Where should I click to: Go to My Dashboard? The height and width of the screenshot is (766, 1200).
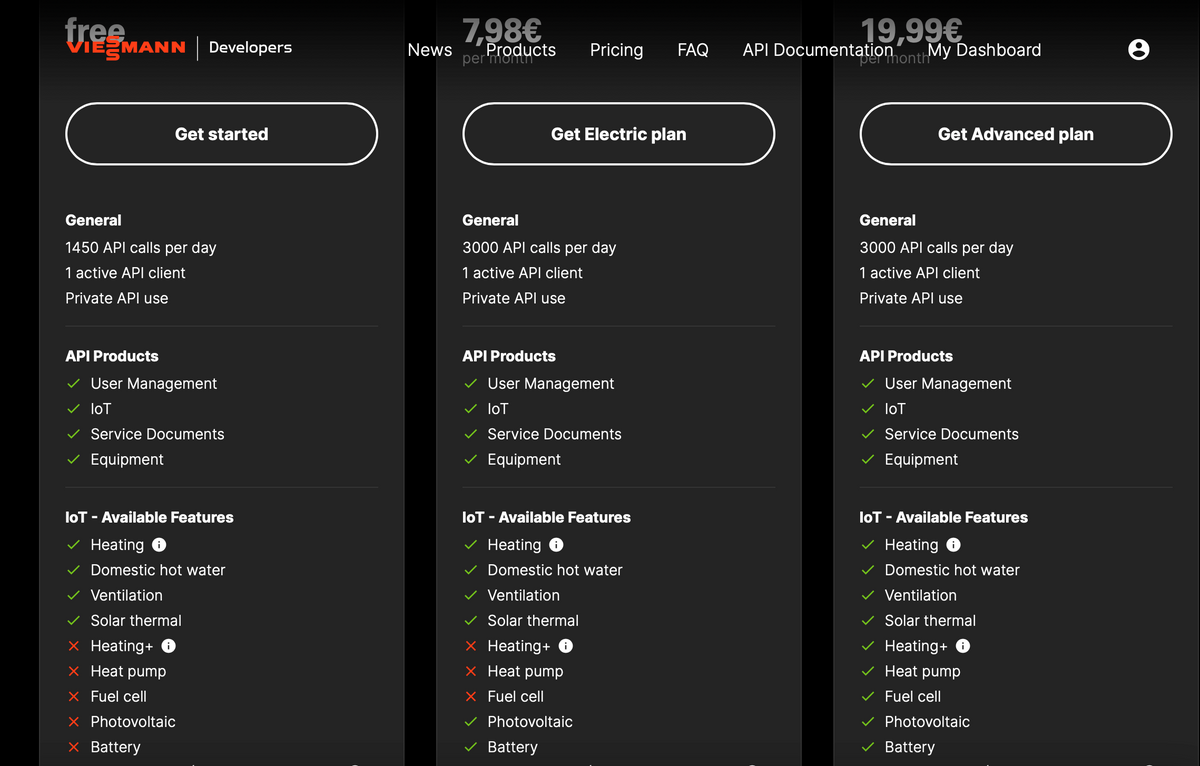[984, 50]
